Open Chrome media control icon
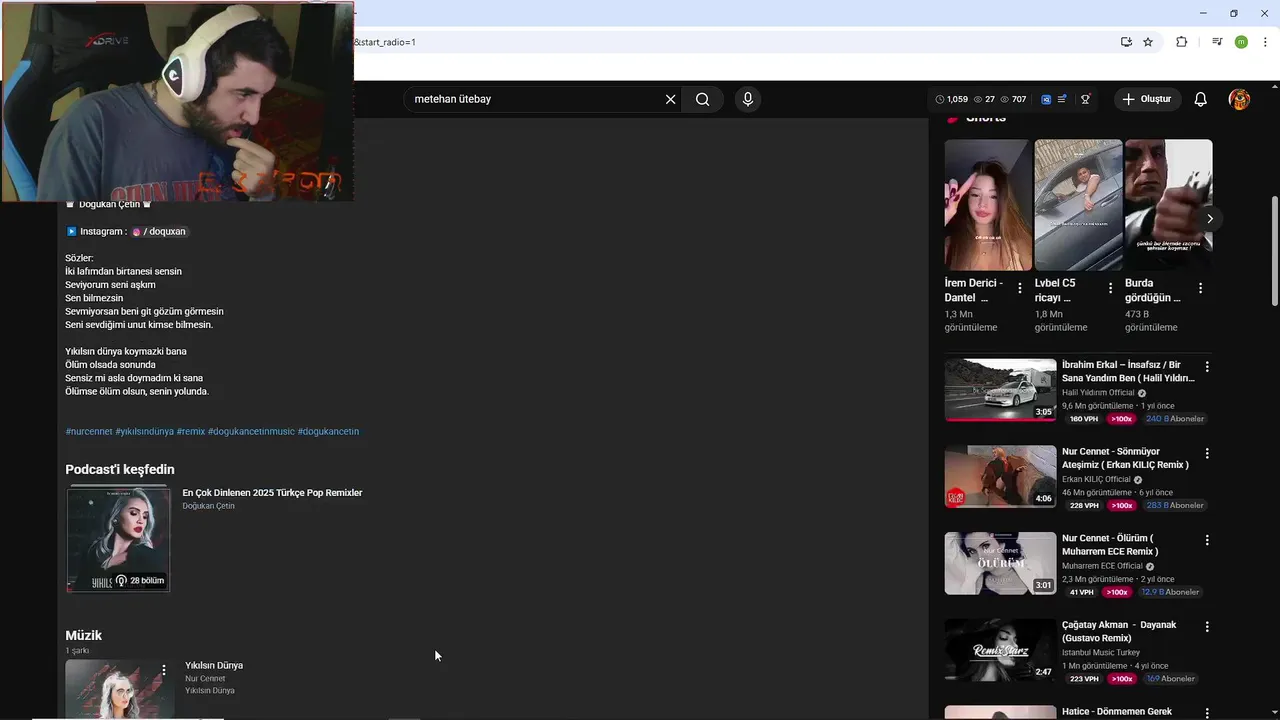1280x720 pixels. [x=1217, y=42]
